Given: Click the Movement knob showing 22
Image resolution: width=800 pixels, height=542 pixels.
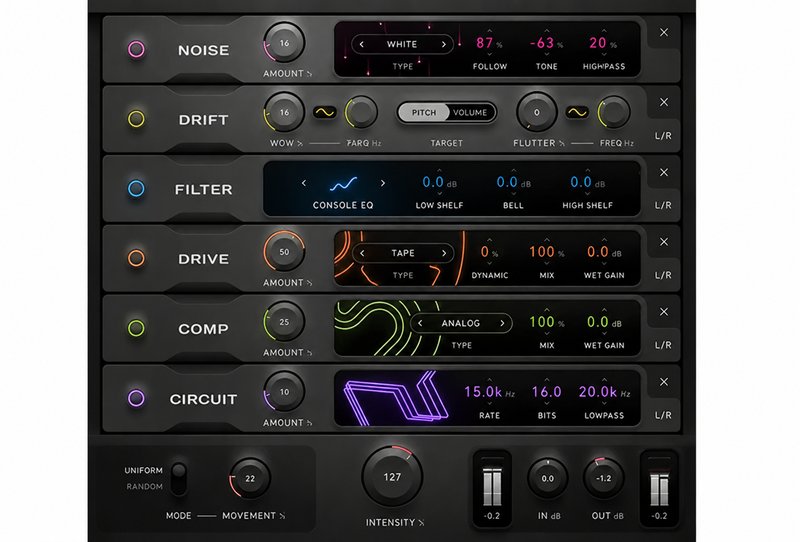Looking at the screenshot, I should [x=249, y=478].
